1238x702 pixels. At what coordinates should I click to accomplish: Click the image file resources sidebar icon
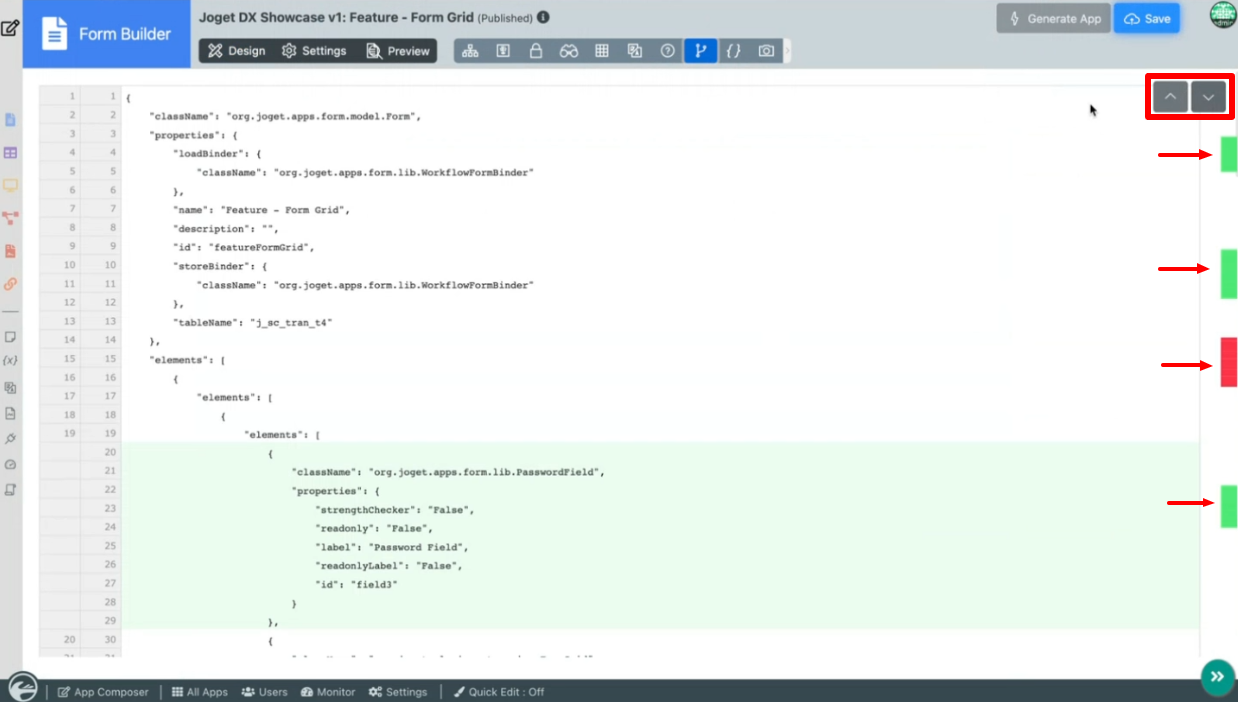[11, 413]
